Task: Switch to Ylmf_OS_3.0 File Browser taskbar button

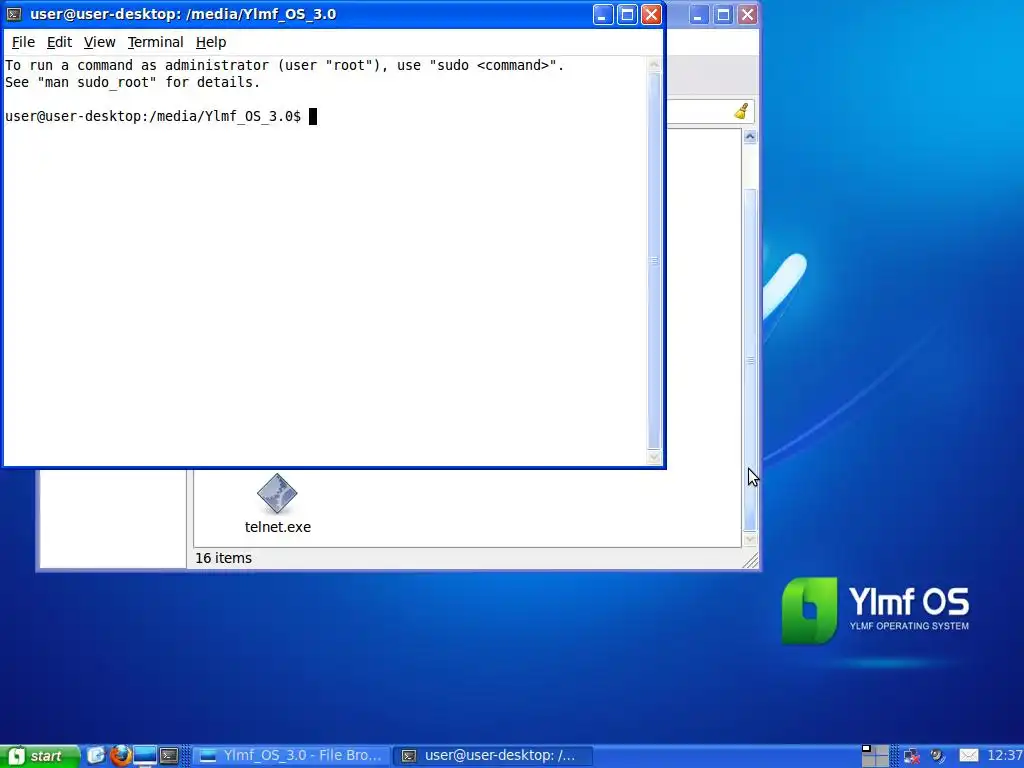Action: pyautogui.click(x=291, y=756)
